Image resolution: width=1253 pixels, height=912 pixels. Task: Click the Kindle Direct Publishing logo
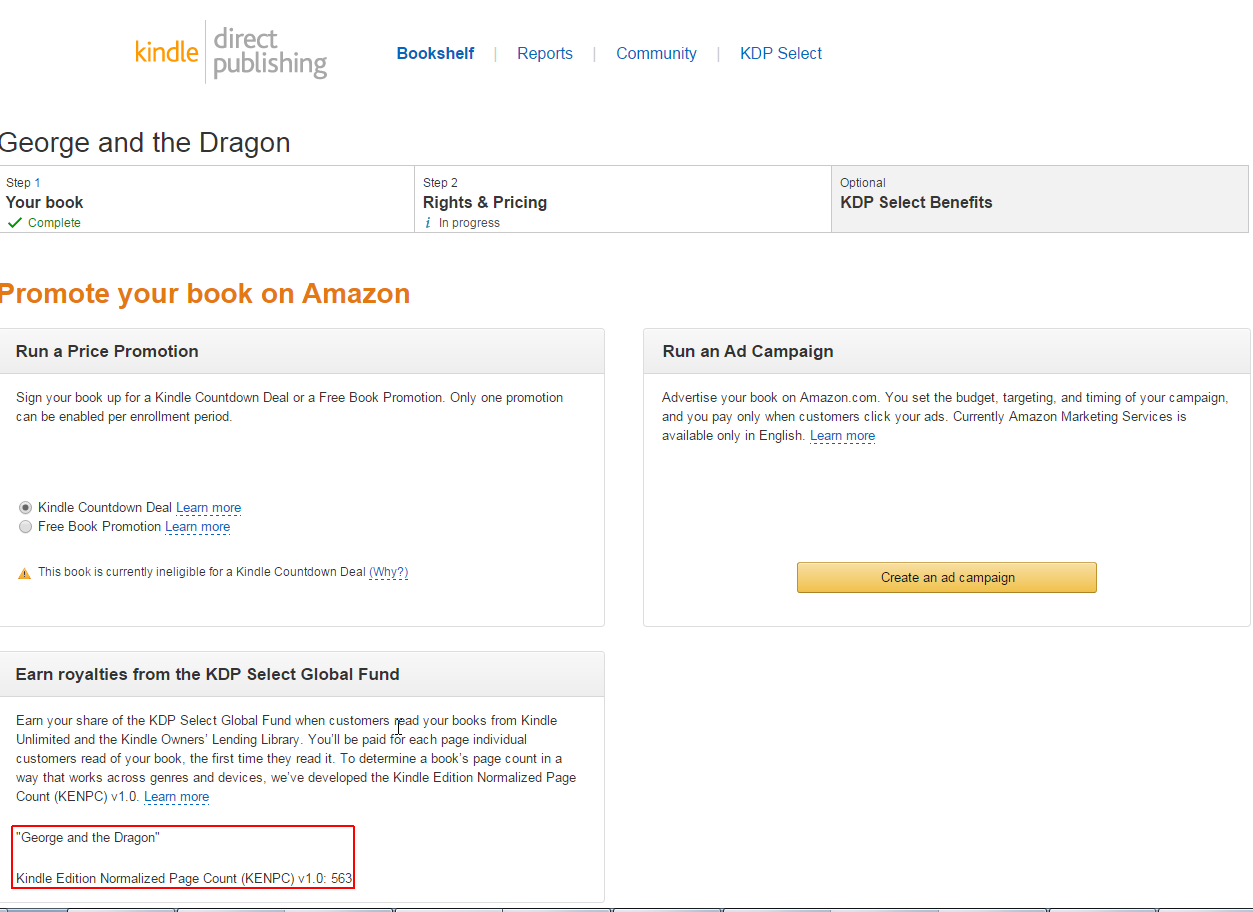pyautogui.click(x=231, y=53)
